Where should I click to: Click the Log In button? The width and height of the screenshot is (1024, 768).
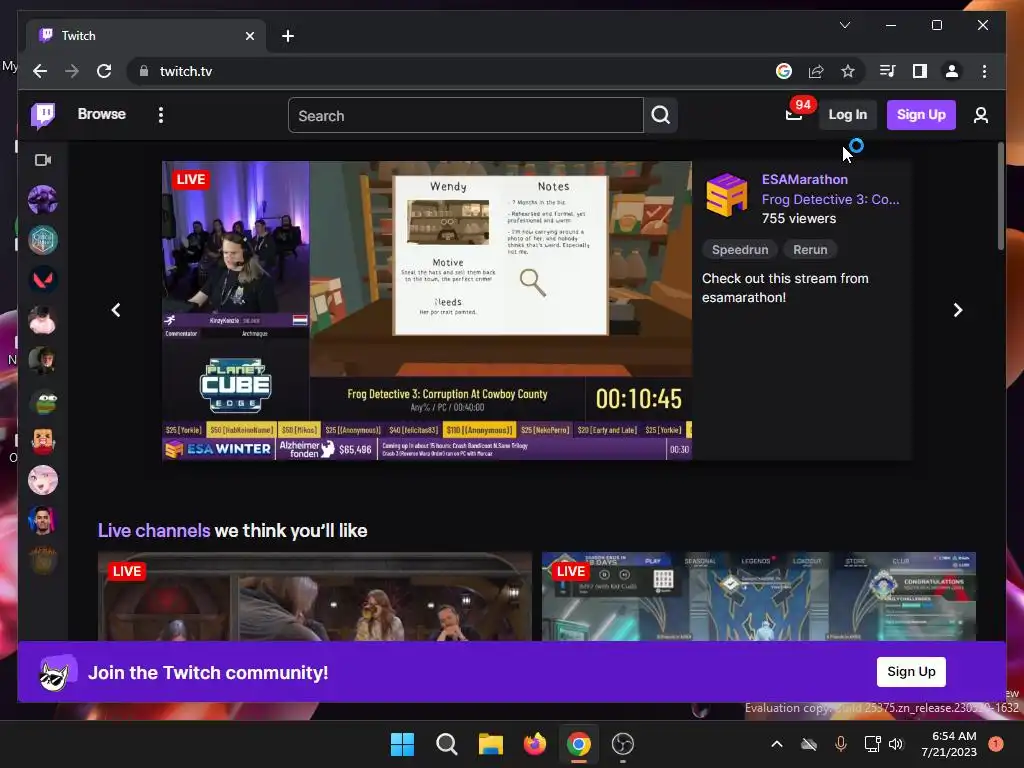pos(847,115)
